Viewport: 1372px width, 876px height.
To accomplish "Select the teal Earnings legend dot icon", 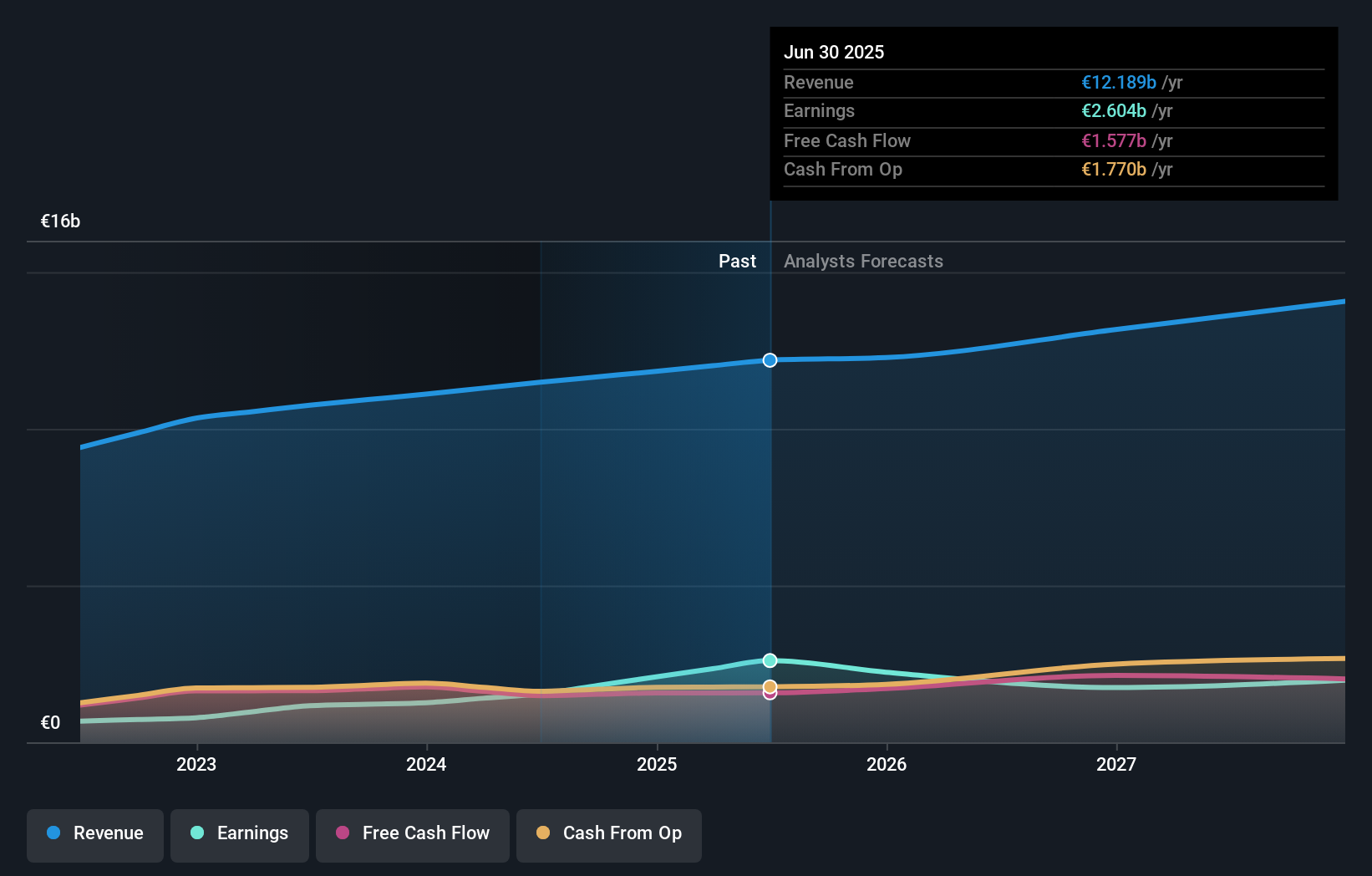I will [196, 833].
